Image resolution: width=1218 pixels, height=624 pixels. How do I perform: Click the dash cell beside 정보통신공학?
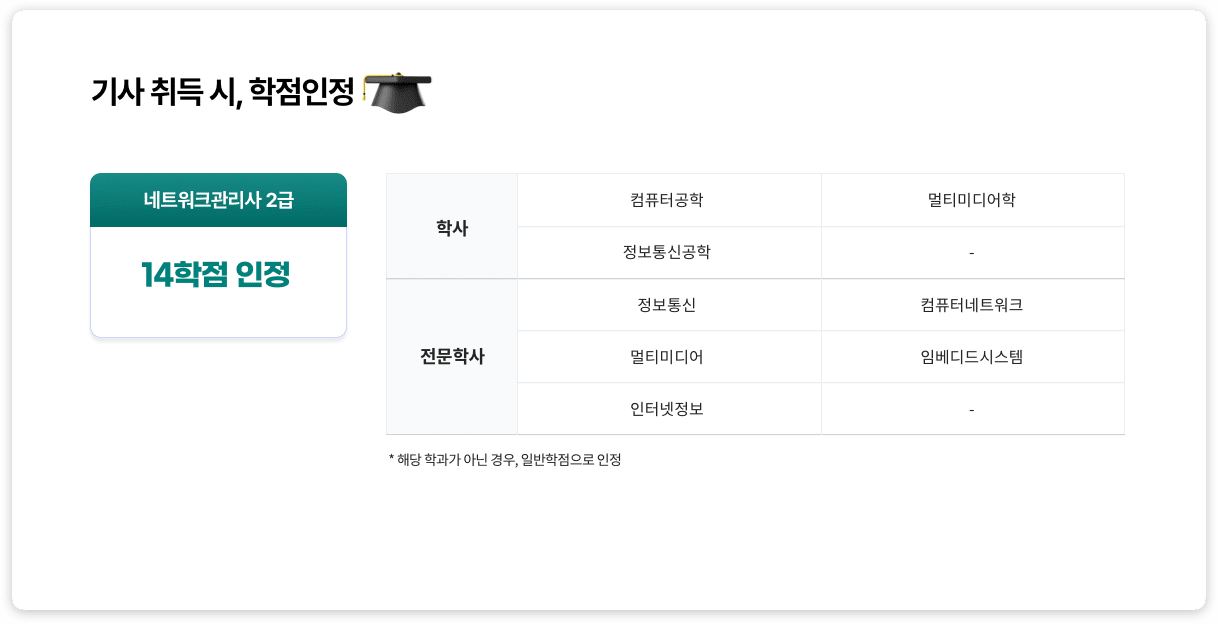point(971,253)
